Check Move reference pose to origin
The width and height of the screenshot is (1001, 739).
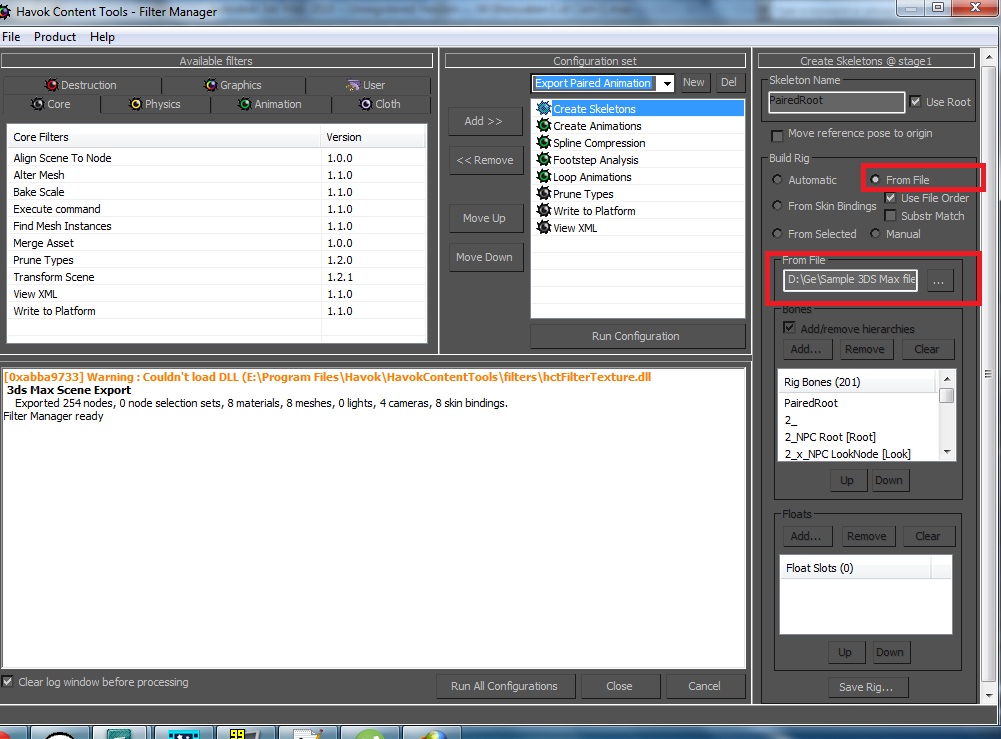777,135
